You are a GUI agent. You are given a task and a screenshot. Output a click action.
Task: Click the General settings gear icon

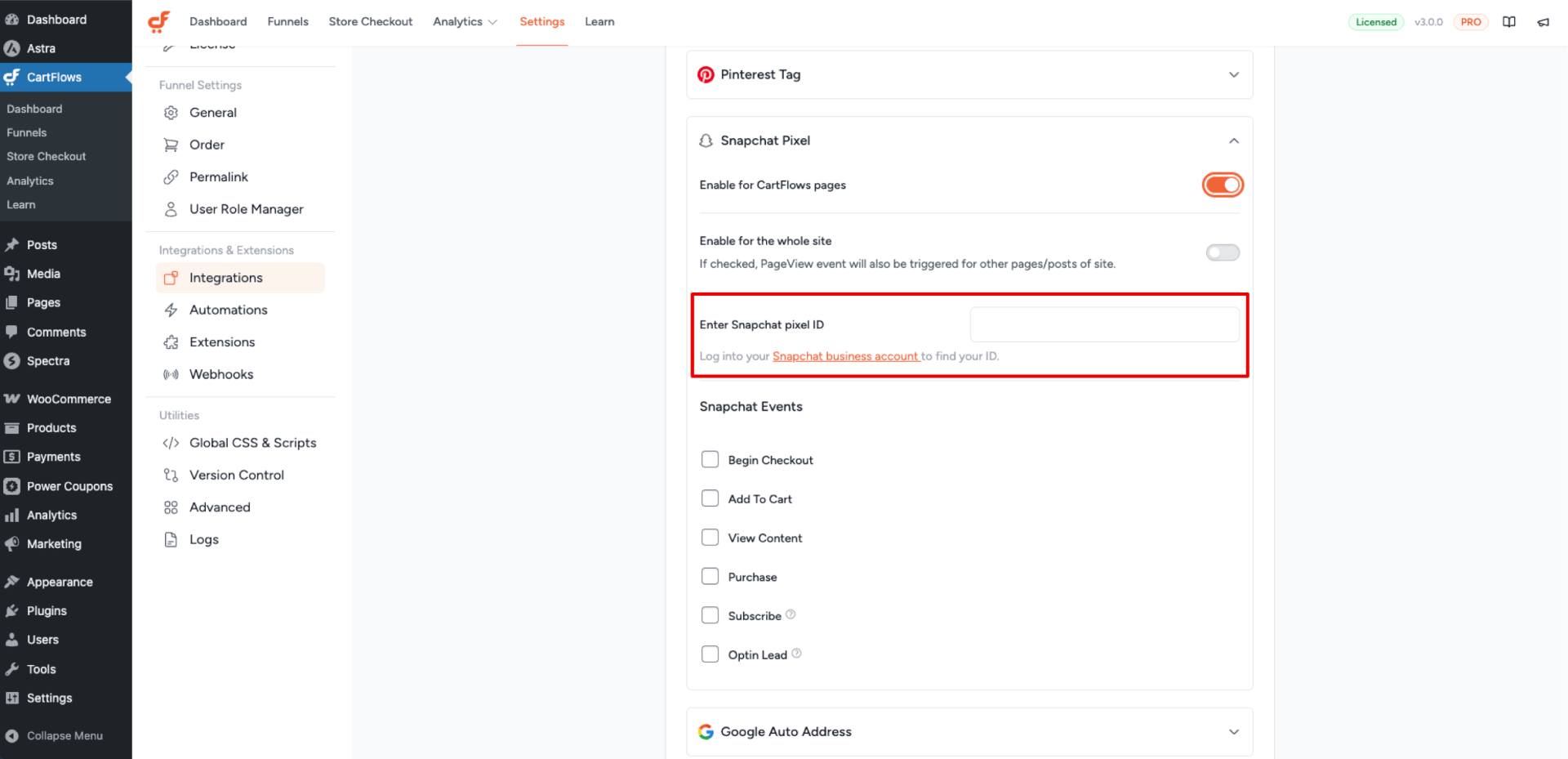click(171, 113)
